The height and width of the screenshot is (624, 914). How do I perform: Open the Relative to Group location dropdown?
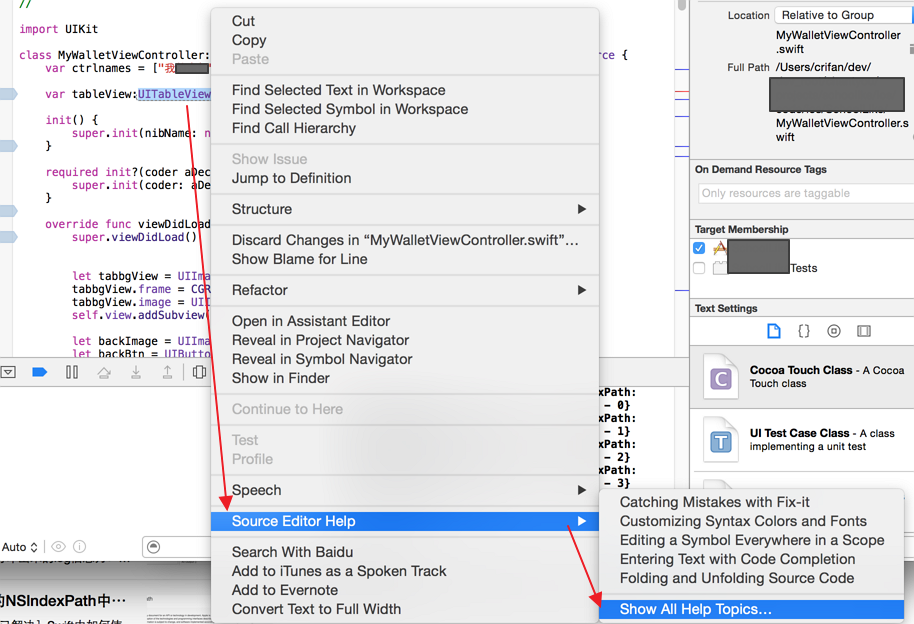click(x=844, y=15)
